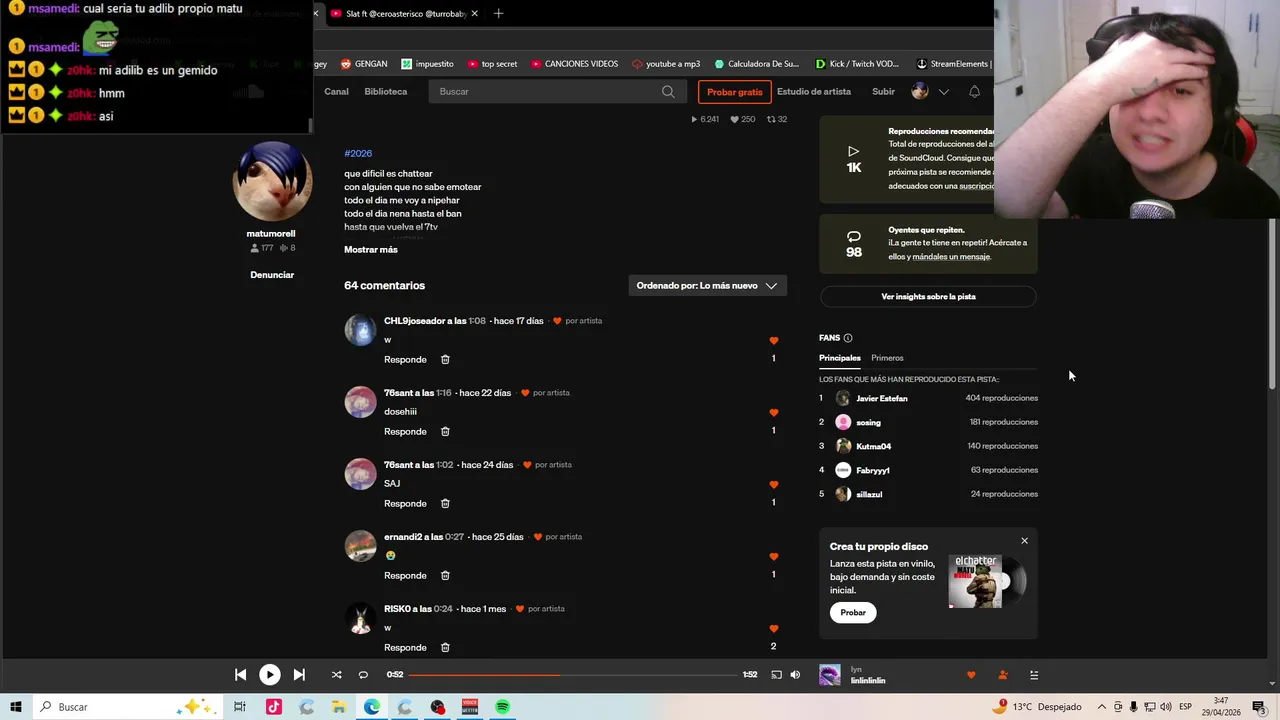Open the sort dropdown Lo más nuevo
Screen dimensions: 1280x720
(707, 286)
